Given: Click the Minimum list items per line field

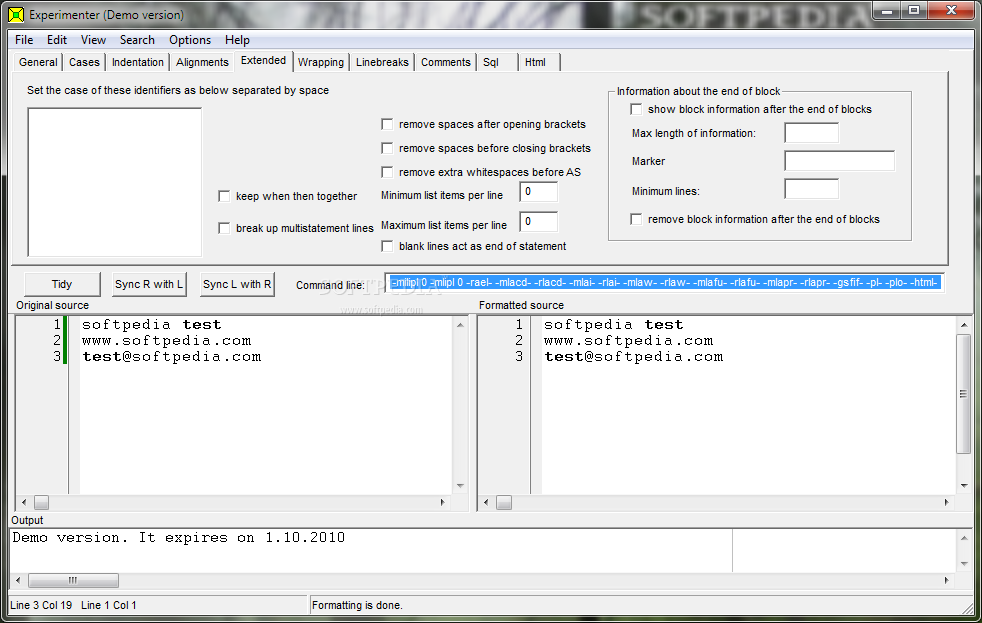Looking at the screenshot, I should point(539,192).
